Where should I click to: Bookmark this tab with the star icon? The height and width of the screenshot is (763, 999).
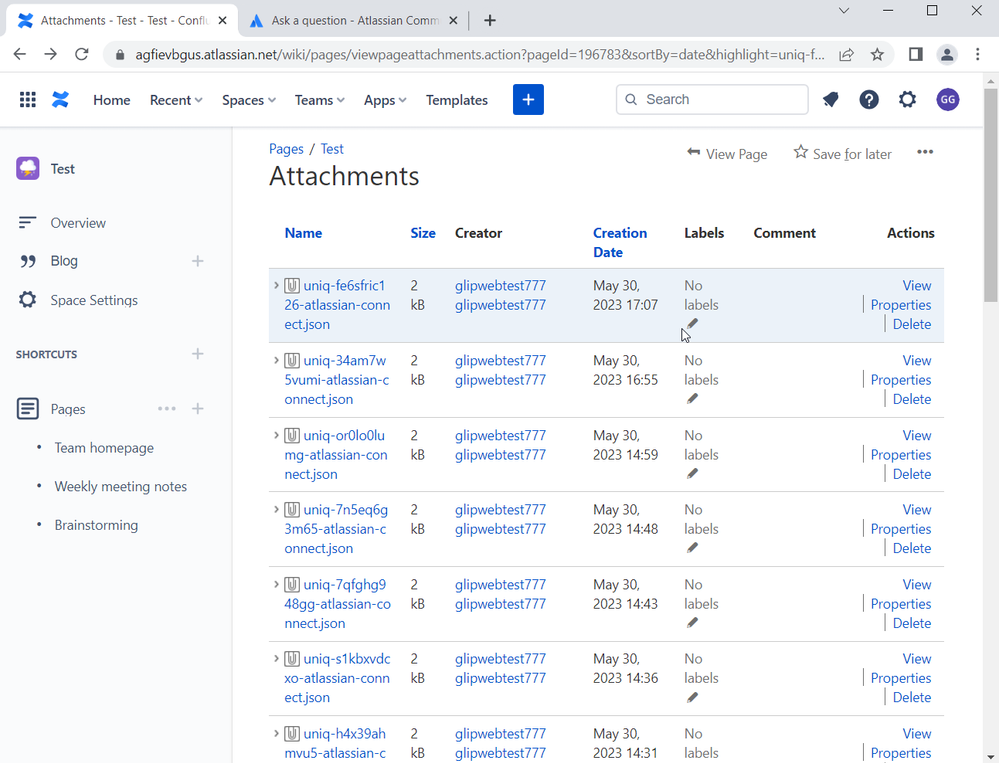(x=877, y=55)
